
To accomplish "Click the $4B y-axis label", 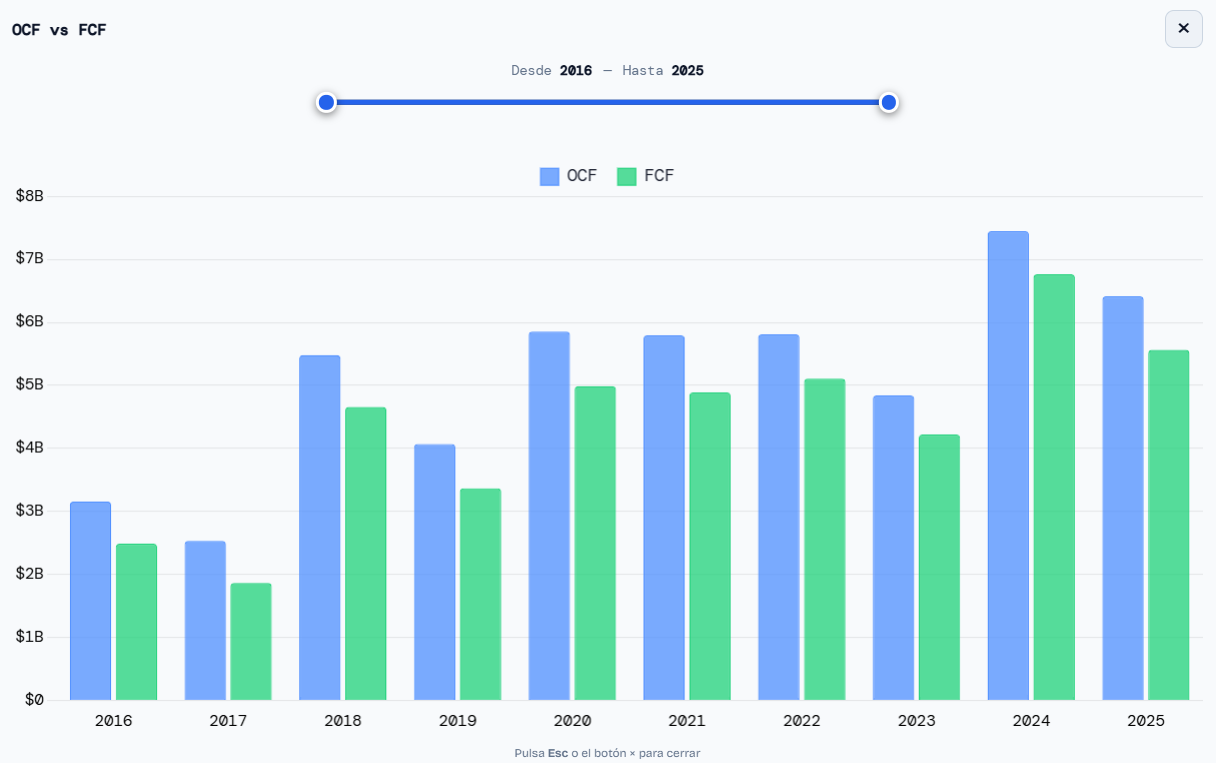I will coord(30,448).
